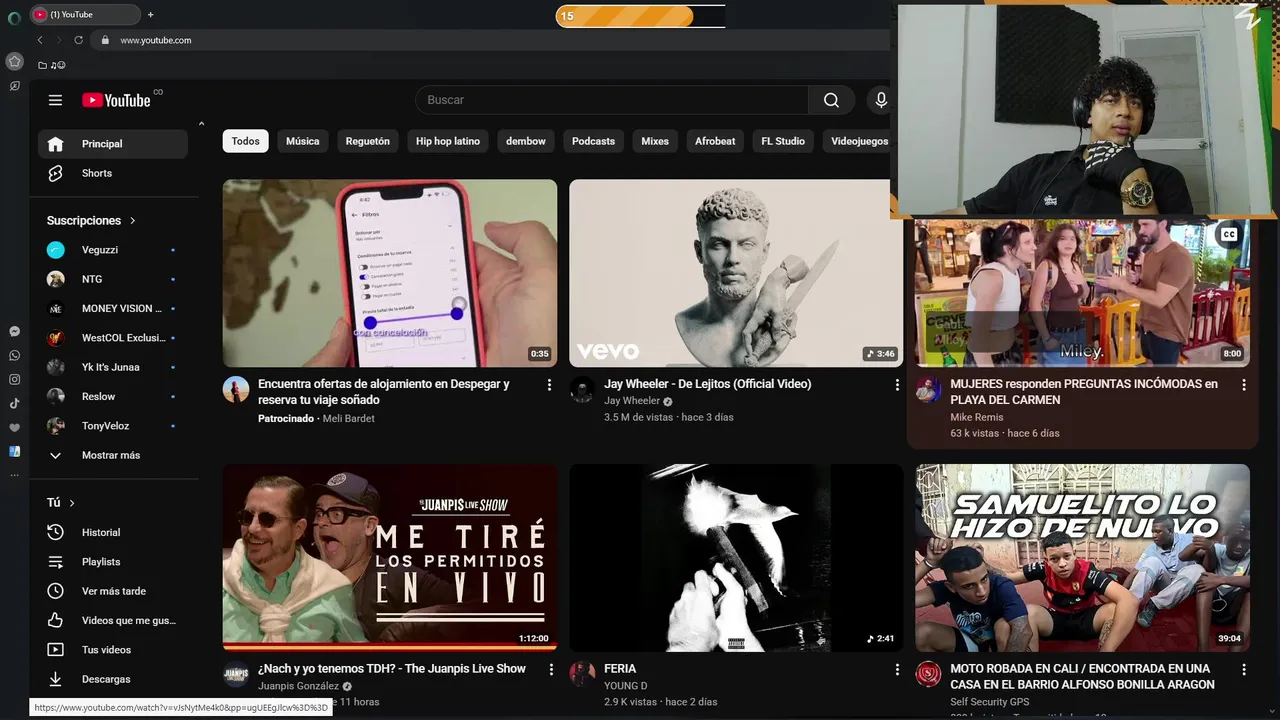Open options menu for MUJERES responden video
This screenshot has width=1280, height=720.
pyautogui.click(x=1244, y=385)
